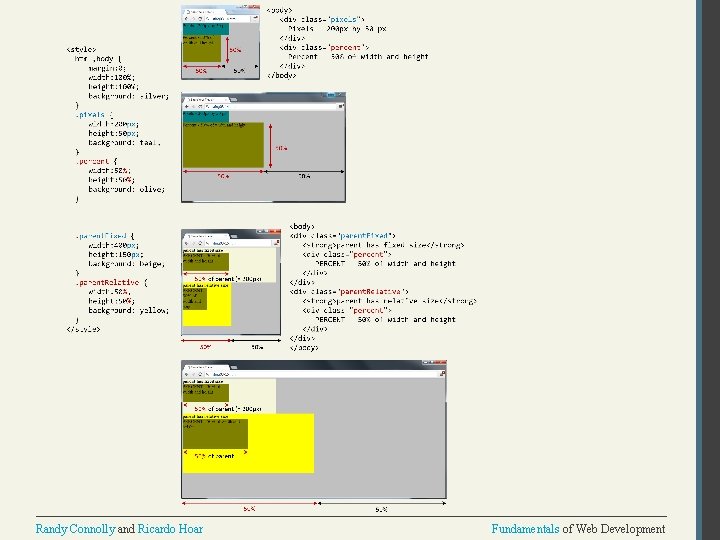The width and height of the screenshot is (720, 540).
Task: Click the 'parent has fixed size' strong tag line
Action: [x=383, y=245]
